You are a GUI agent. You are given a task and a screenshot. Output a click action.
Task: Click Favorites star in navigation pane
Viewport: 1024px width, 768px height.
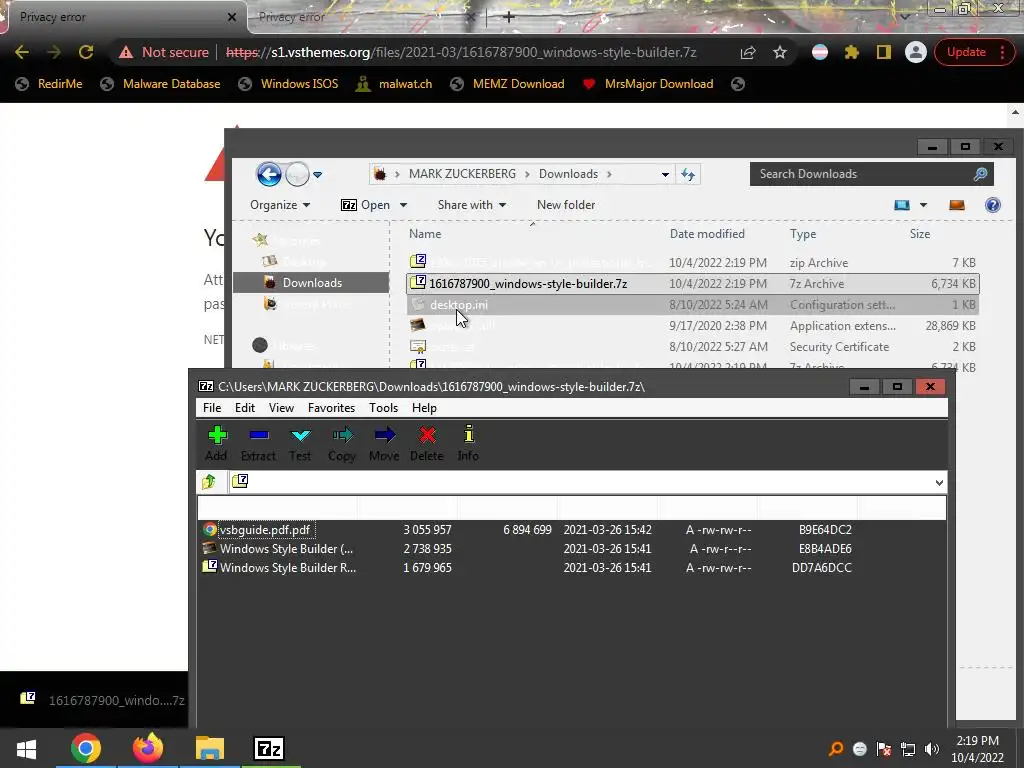tap(261, 240)
